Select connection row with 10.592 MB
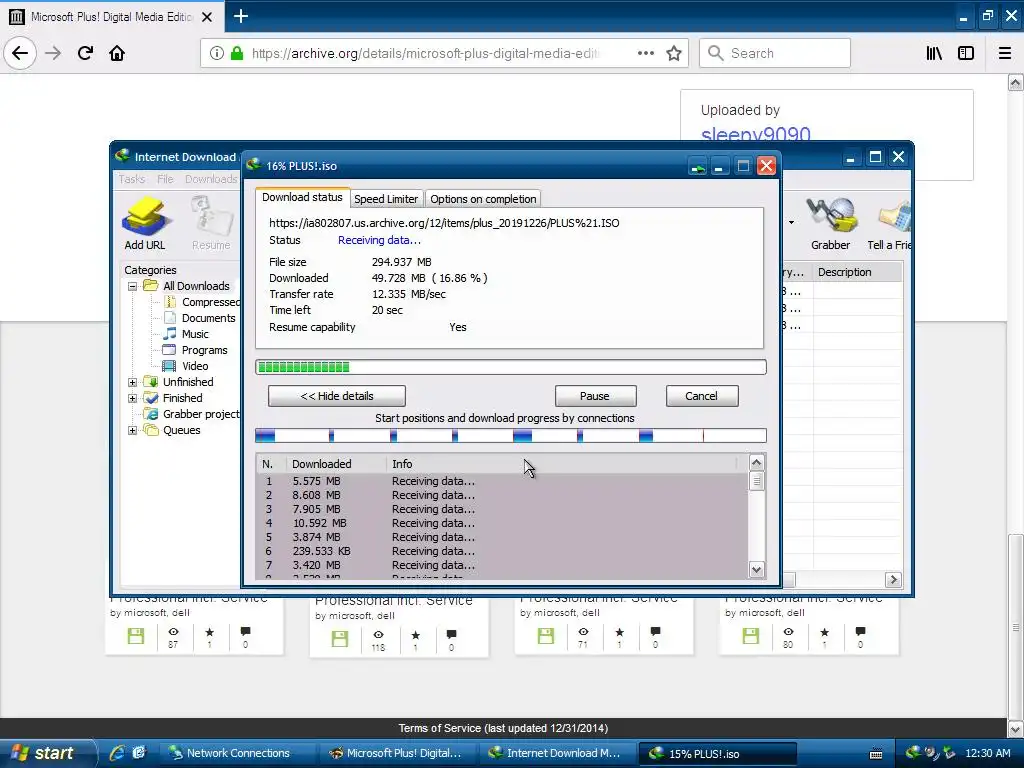The image size is (1024, 768). pos(502,523)
